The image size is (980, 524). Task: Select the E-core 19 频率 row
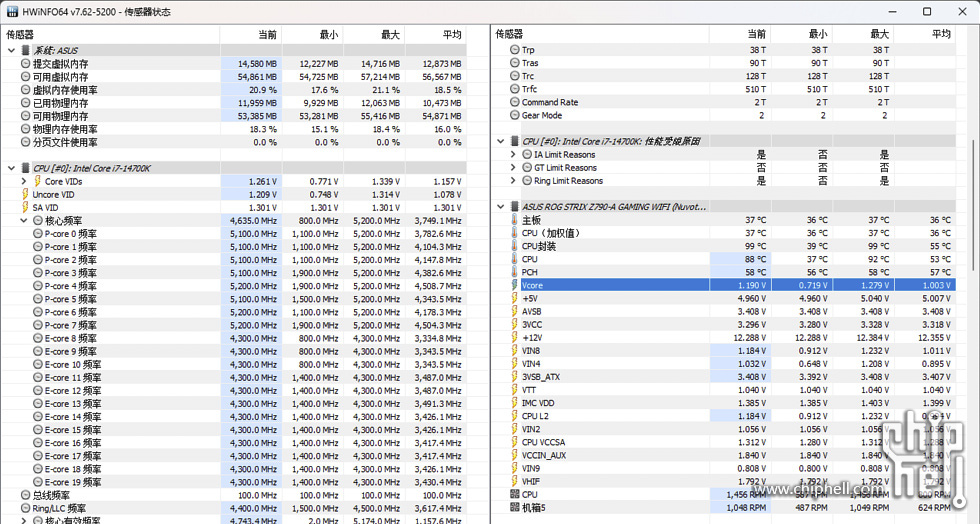tap(234, 482)
